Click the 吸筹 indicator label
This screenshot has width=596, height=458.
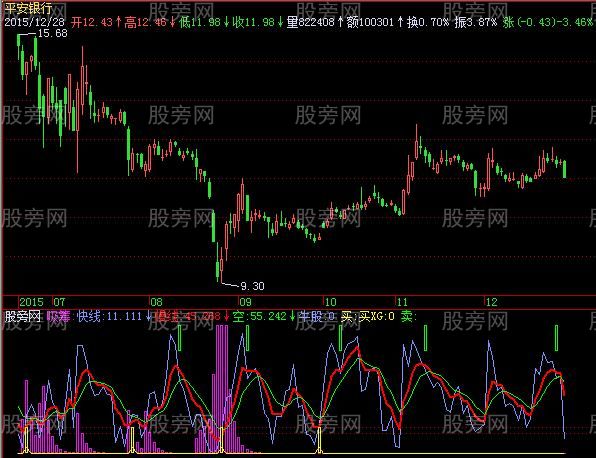[59, 316]
